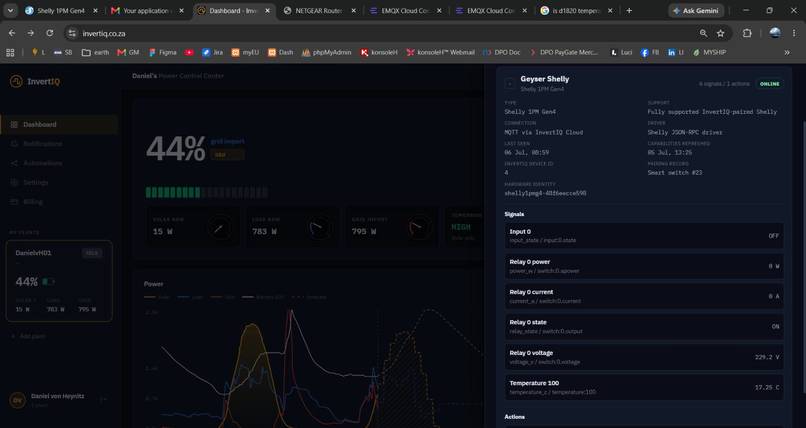
Task: Show more bookmarks with the double chevron
Action: (787, 52)
